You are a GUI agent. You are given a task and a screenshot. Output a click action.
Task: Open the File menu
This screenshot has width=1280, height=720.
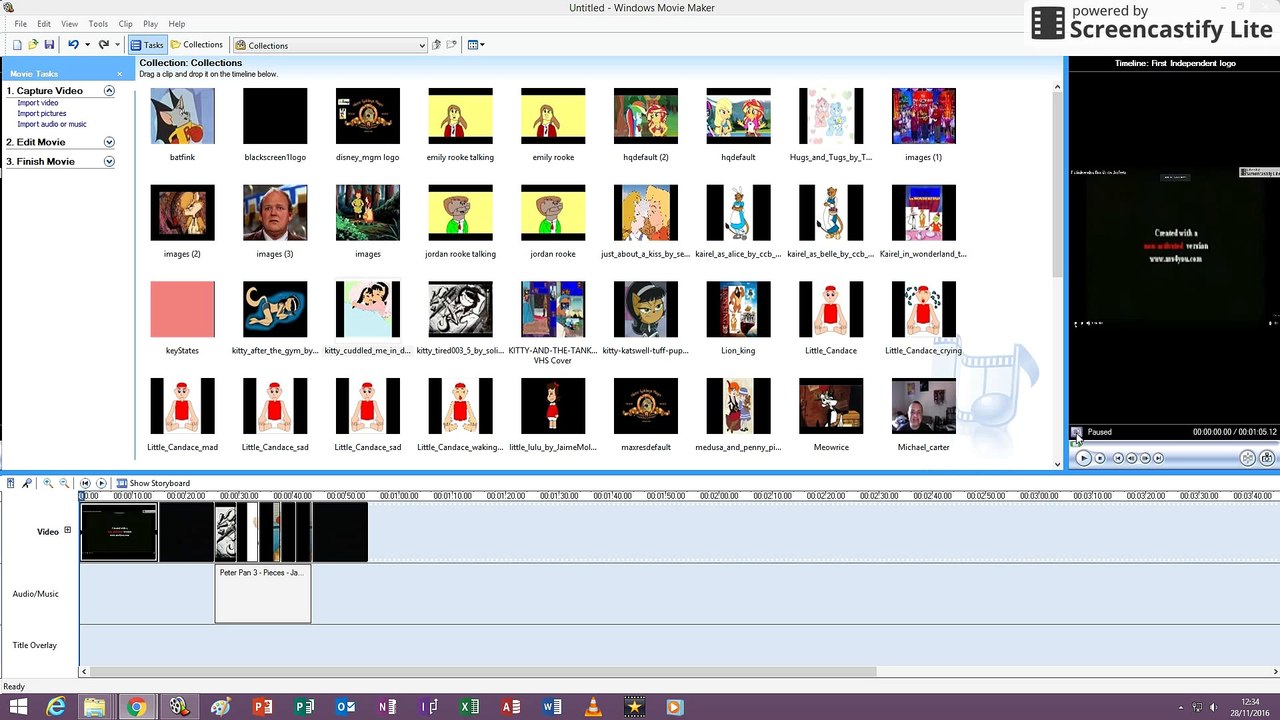point(20,24)
